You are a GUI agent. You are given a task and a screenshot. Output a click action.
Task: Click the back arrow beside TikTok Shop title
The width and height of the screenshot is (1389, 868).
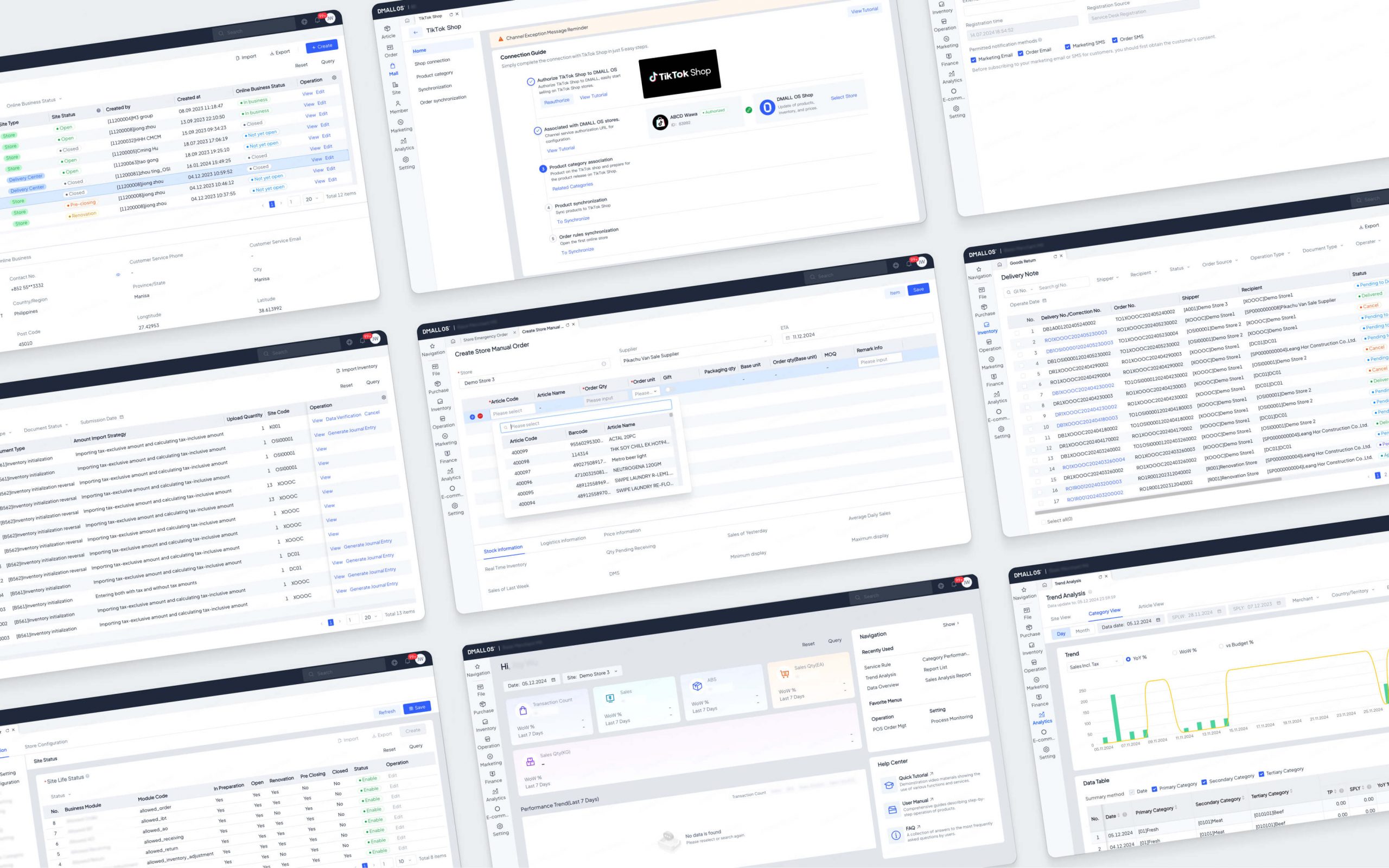[416, 33]
